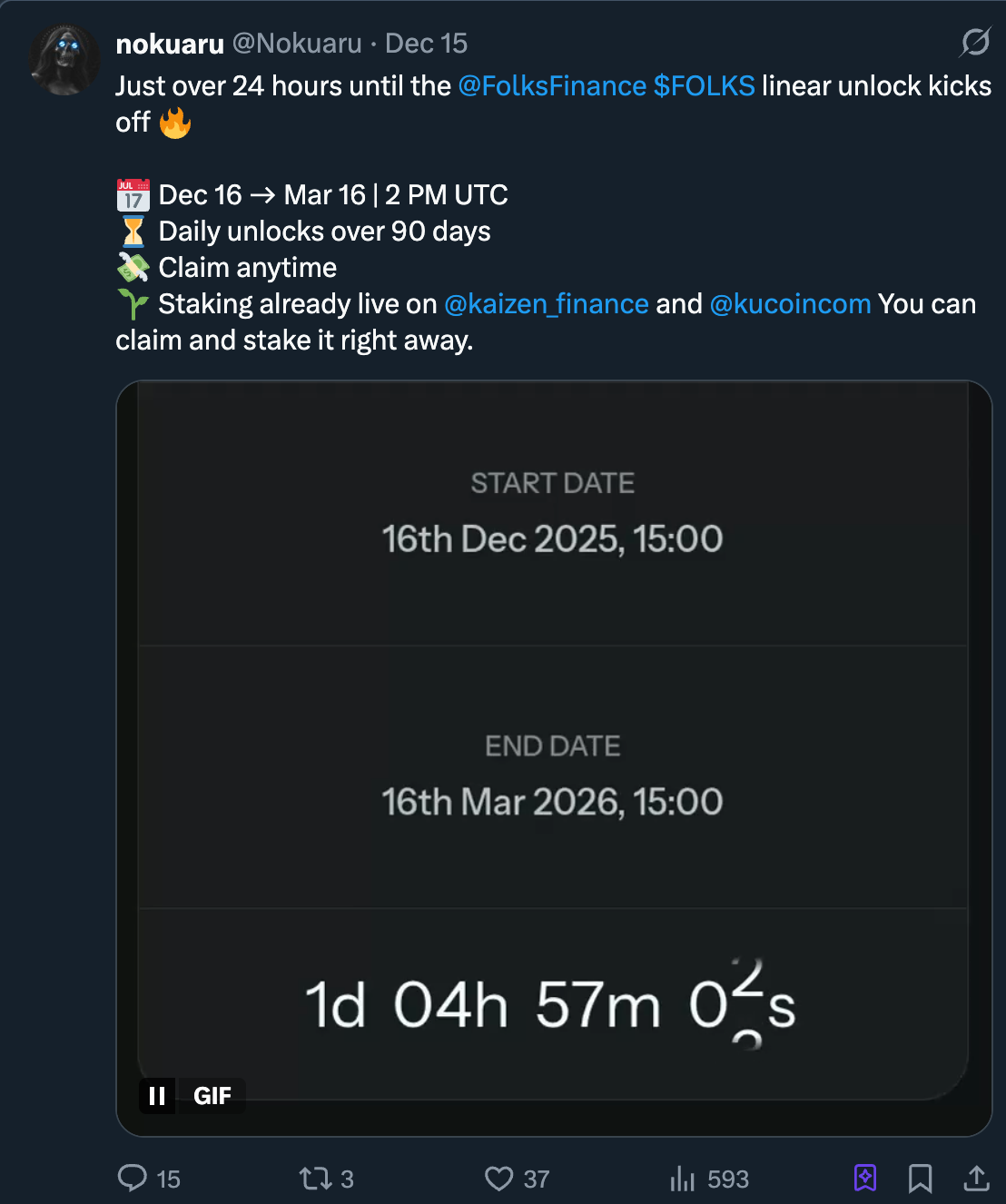Screen dimensions: 1006x1204
Task: Open the @FolksFinance mention link
Action: [552, 86]
